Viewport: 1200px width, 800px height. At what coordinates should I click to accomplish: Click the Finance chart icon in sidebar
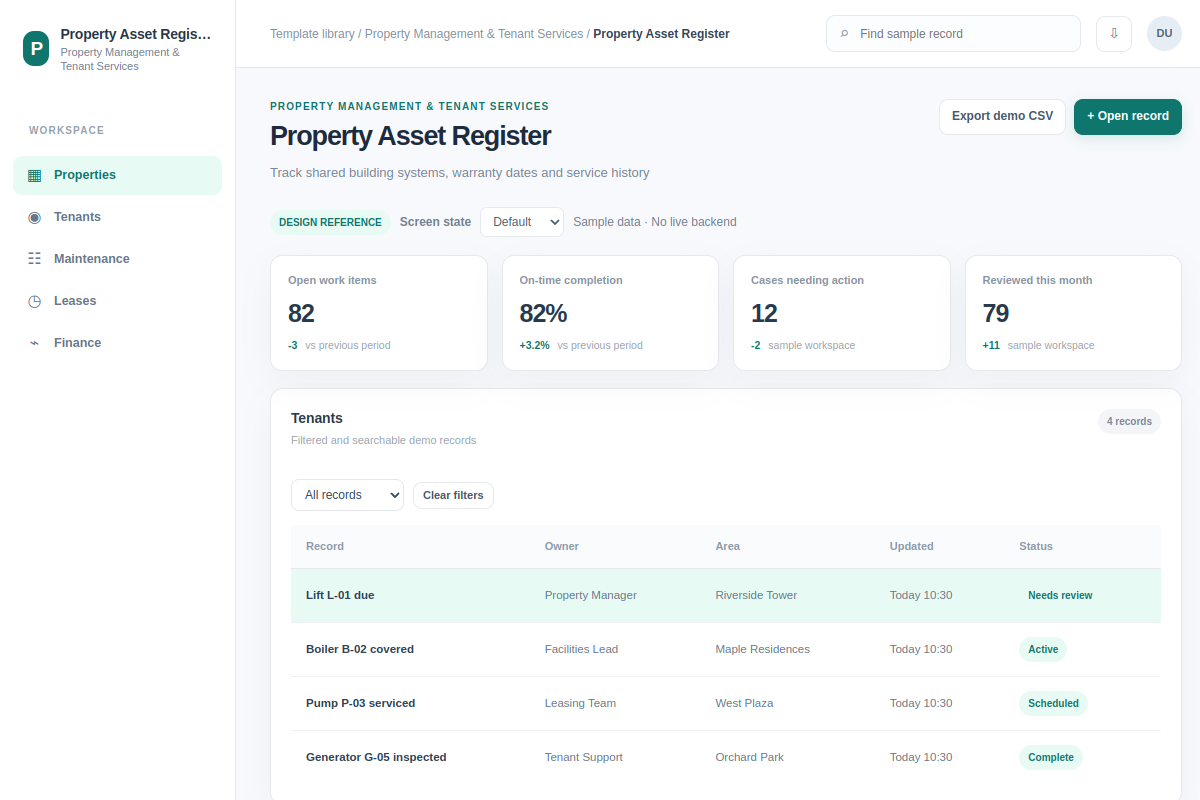35,343
